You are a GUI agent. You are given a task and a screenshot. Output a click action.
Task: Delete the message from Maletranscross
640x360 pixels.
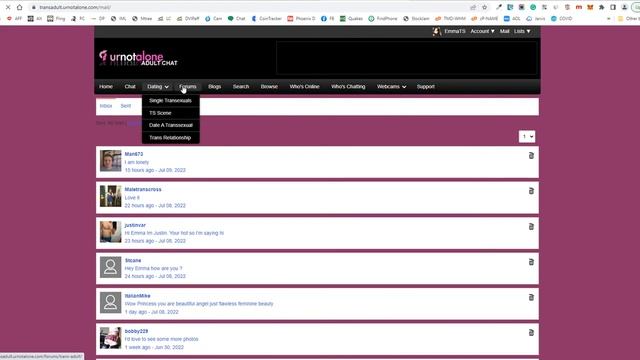point(531,191)
